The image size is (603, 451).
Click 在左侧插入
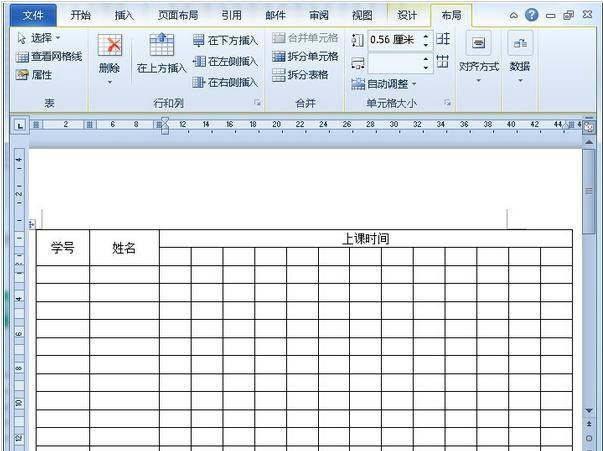pos(225,61)
